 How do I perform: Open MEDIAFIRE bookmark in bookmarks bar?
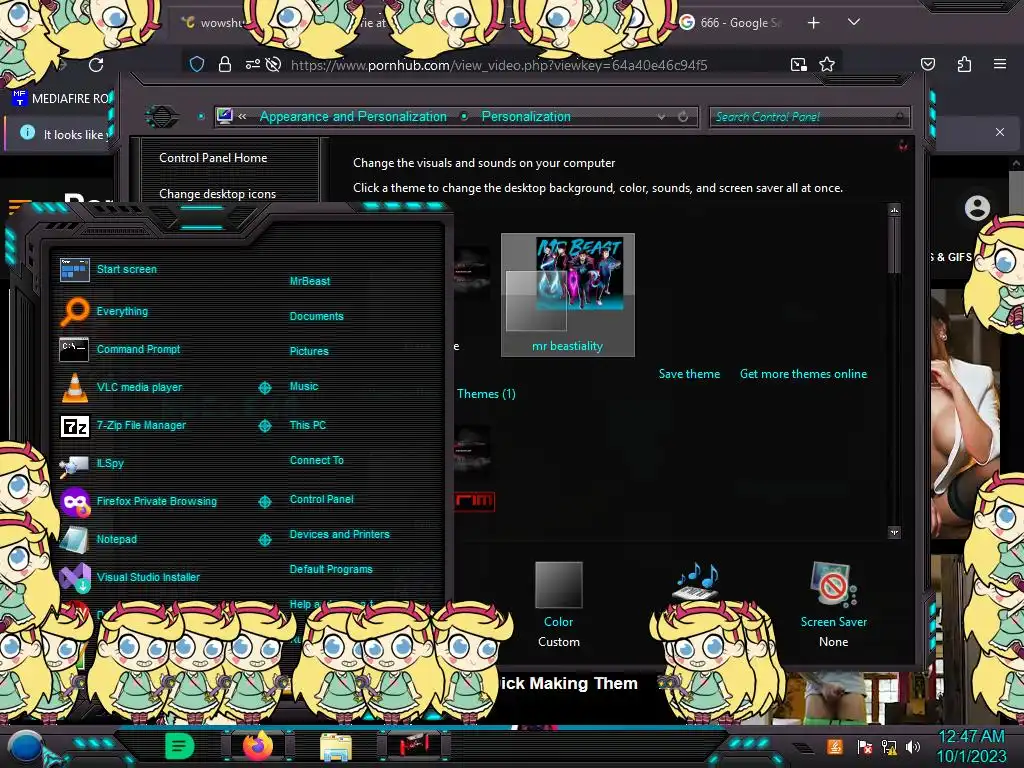[x=61, y=99]
